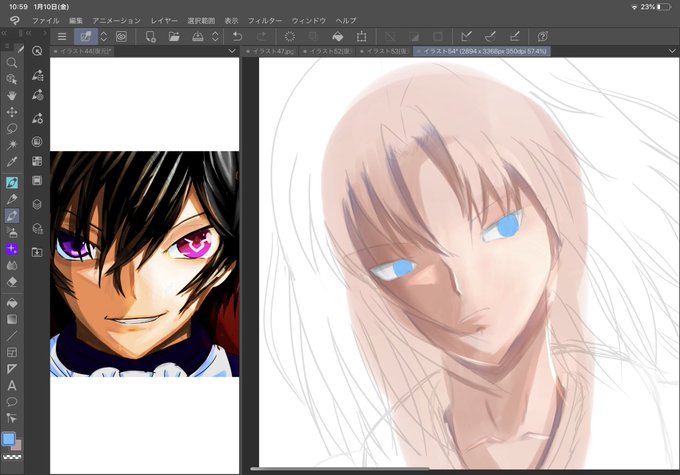This screenshot has width=680, height=475.
Task: Select the Frame border tool
Action: [12, 352]
